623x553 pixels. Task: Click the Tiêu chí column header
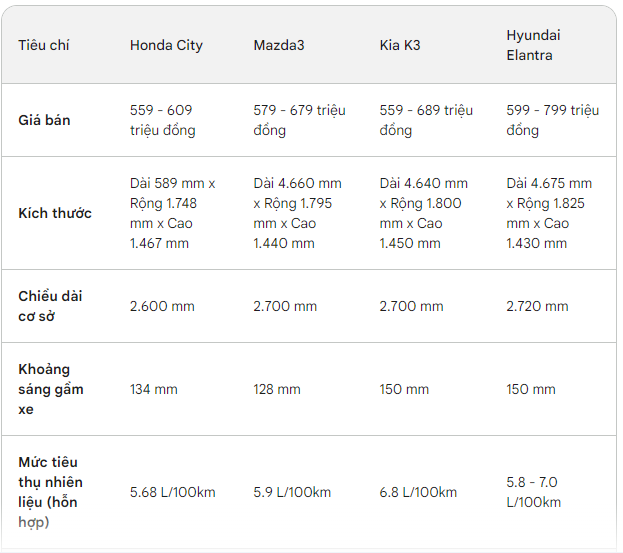[44, 46]
